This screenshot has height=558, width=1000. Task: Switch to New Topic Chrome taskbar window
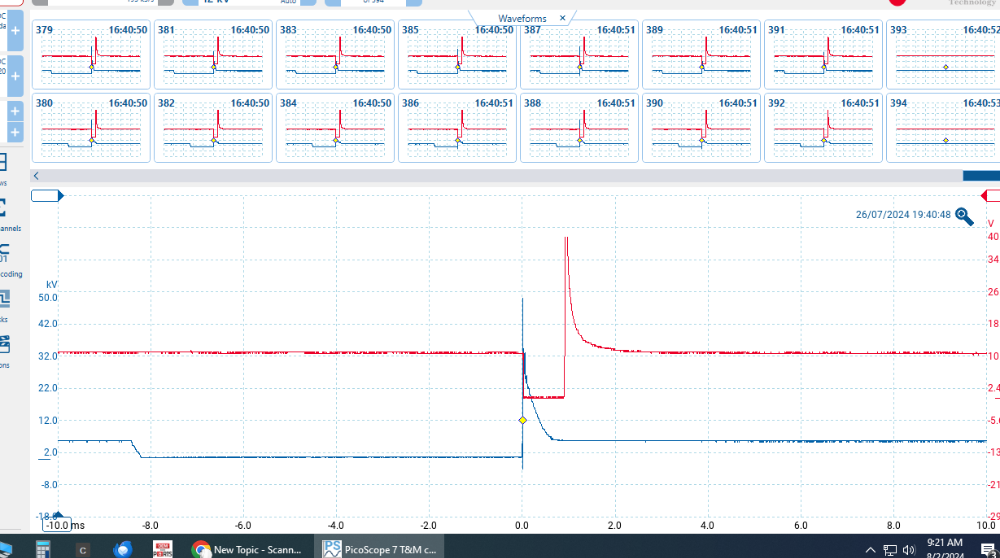pos(246,549)
